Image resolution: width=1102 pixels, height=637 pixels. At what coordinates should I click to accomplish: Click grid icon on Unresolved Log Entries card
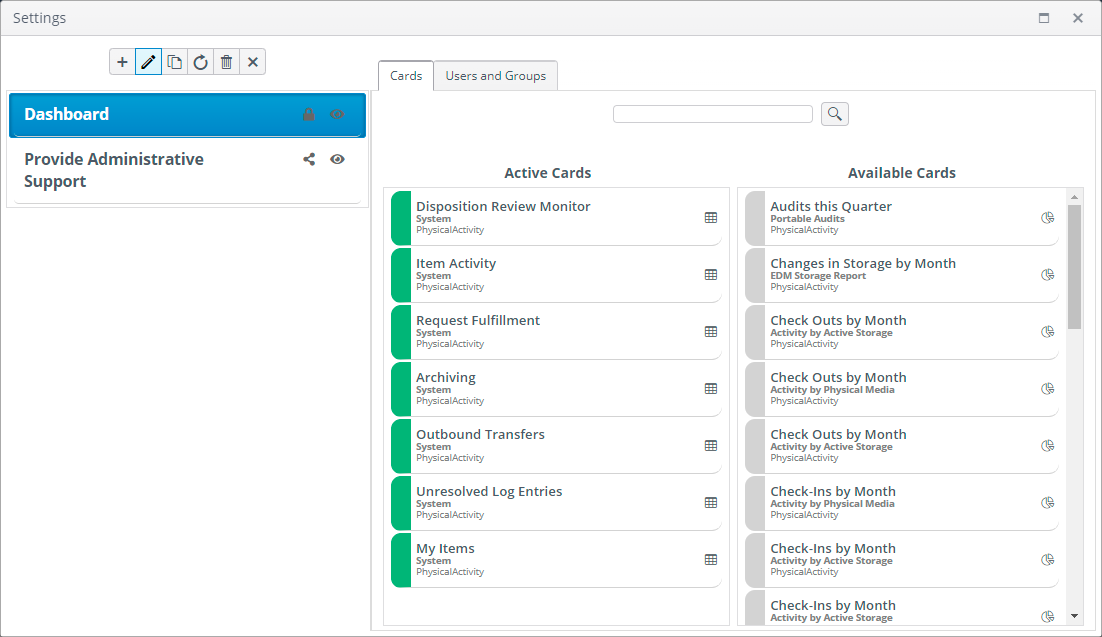point(711,503)
